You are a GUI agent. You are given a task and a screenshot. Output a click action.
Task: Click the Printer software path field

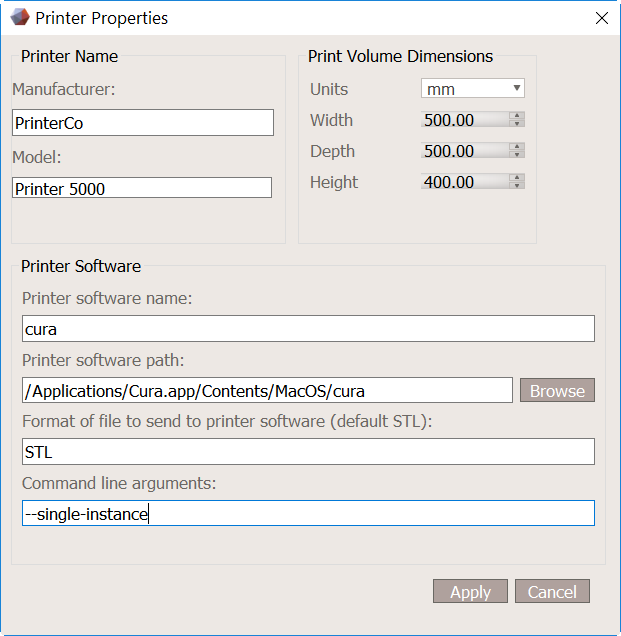pos(267,390)
